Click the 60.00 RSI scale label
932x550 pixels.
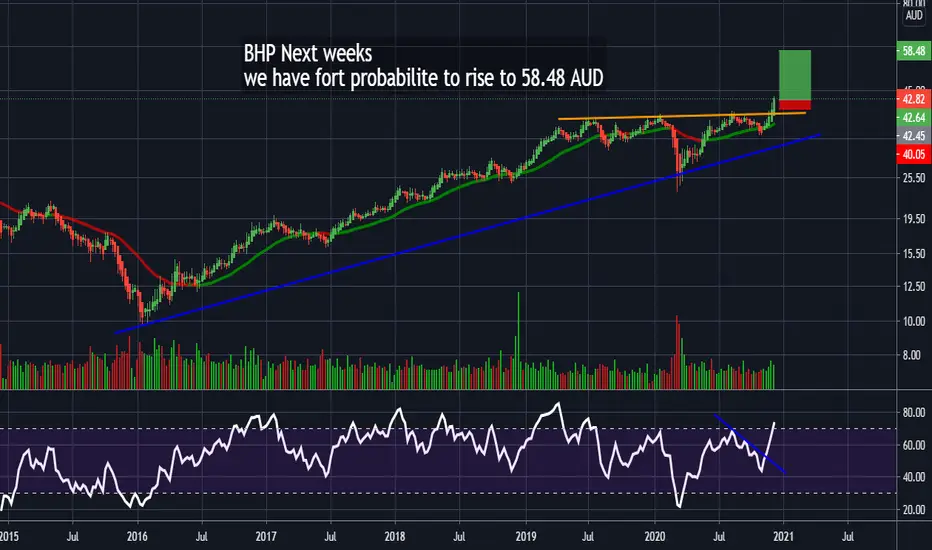click(914, 445)
